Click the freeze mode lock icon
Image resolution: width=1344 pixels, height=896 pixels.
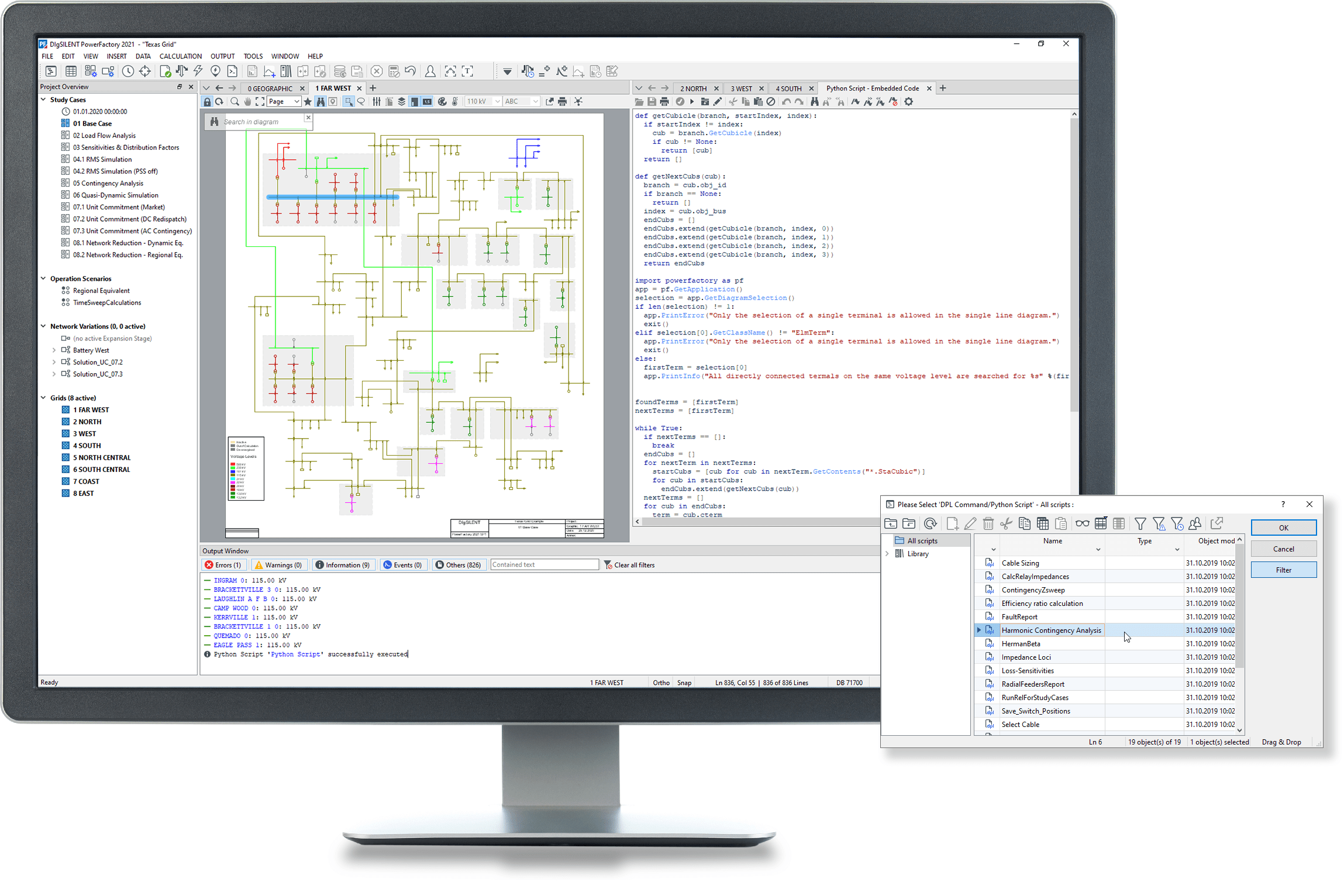[x=207, y=102]
